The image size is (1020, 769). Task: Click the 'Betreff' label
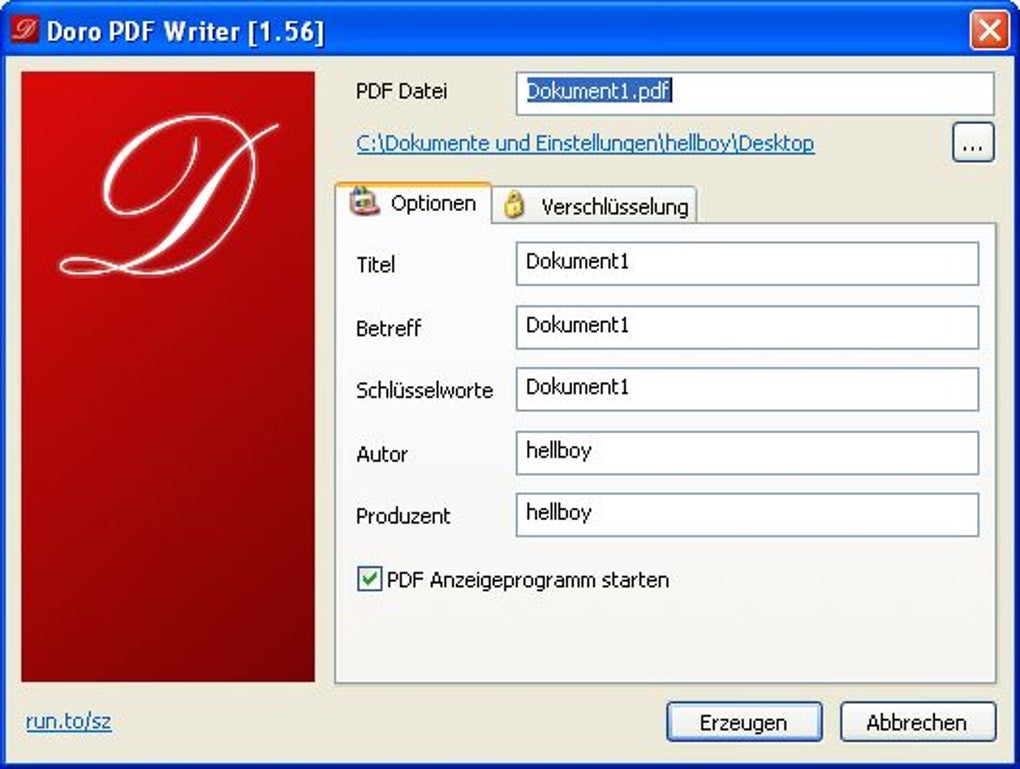coord(388,327)
